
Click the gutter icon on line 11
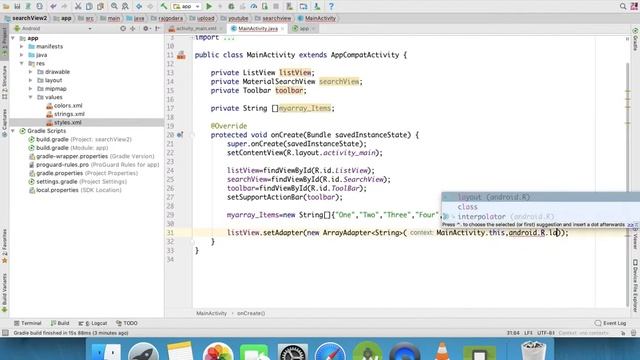click(181, 55)
